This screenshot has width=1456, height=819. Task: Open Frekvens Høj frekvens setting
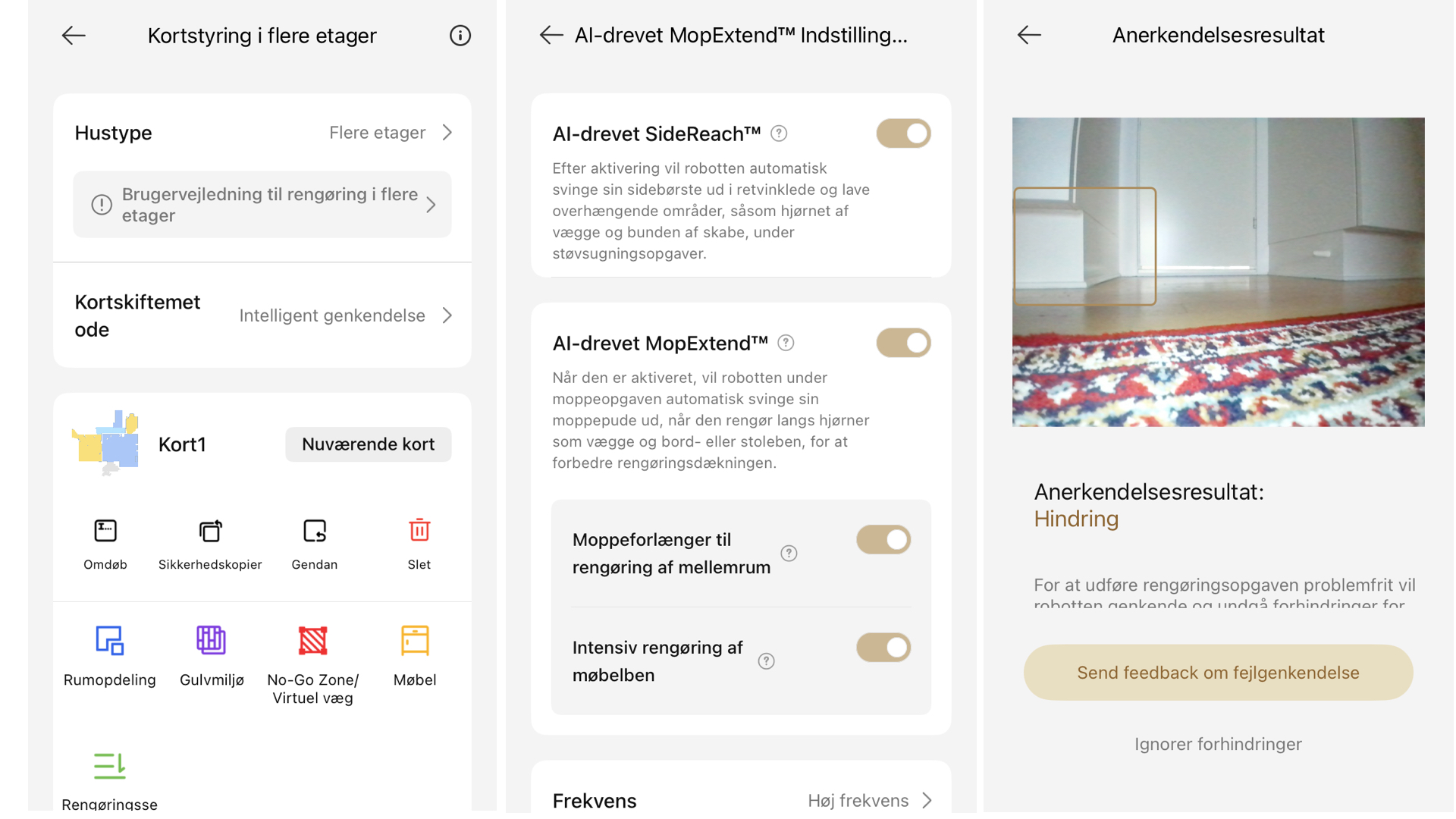(x=869, y=800)
